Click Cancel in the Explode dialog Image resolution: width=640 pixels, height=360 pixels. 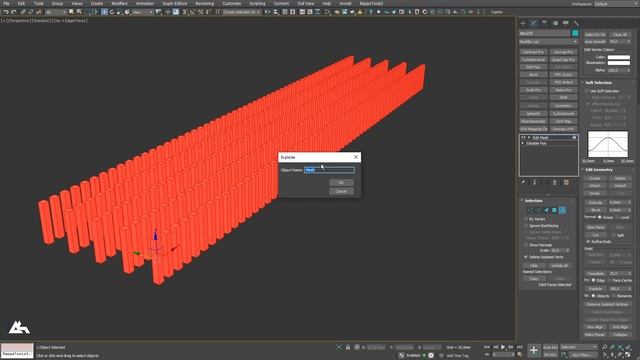pyautogui.click(x=341, y=191)
